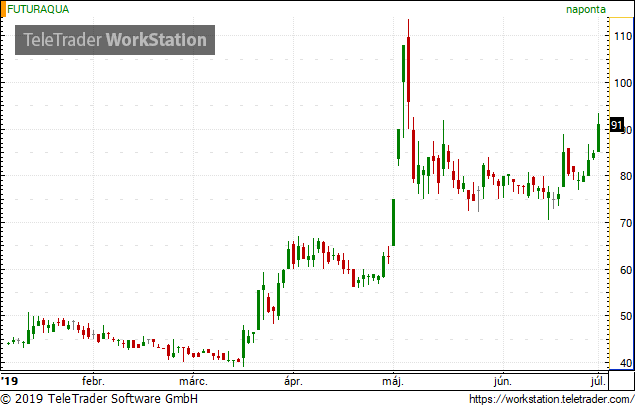Click the tallest red candle near 110
Screen dimensions: 635x408
pyautogui.click(x=408, y=69)
